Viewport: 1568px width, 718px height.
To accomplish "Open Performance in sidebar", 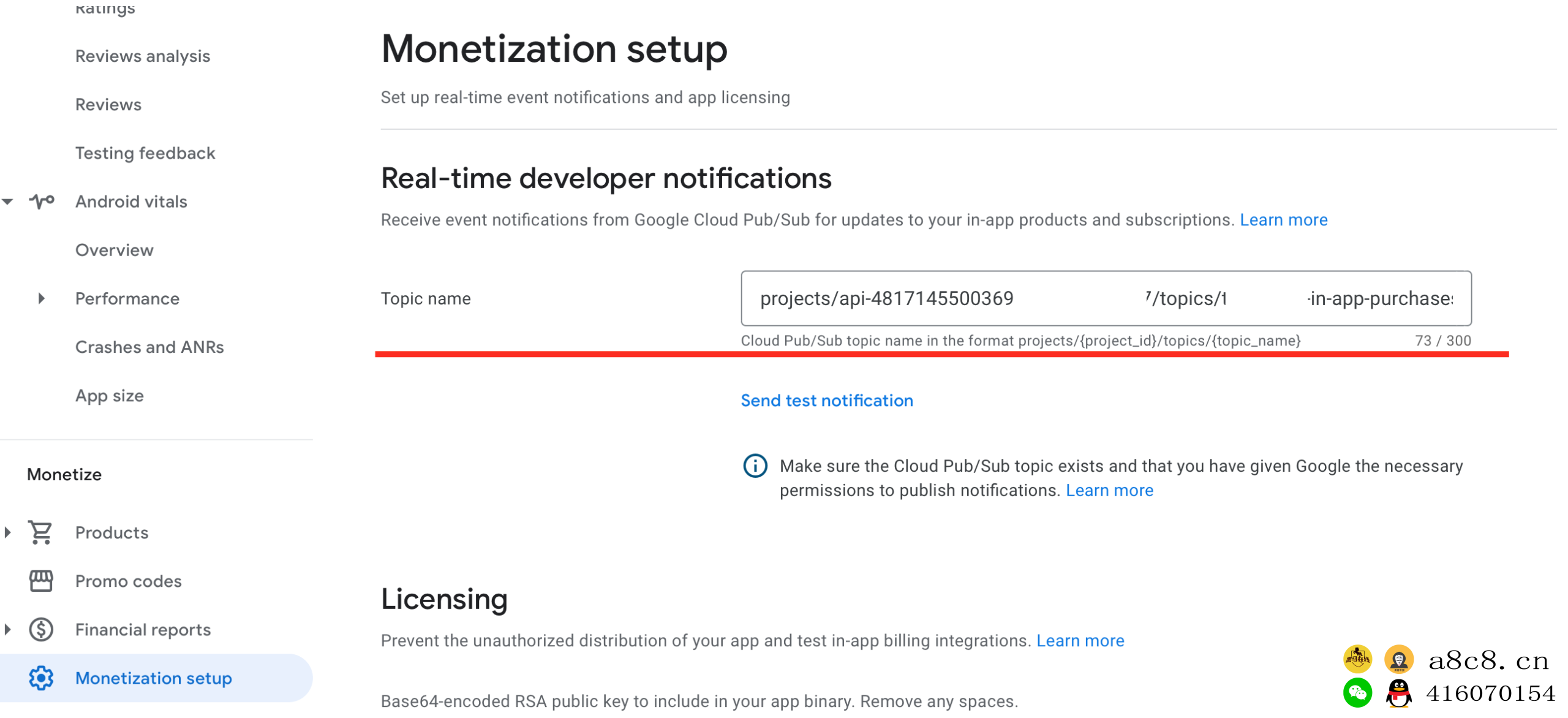I will point(127,298).
